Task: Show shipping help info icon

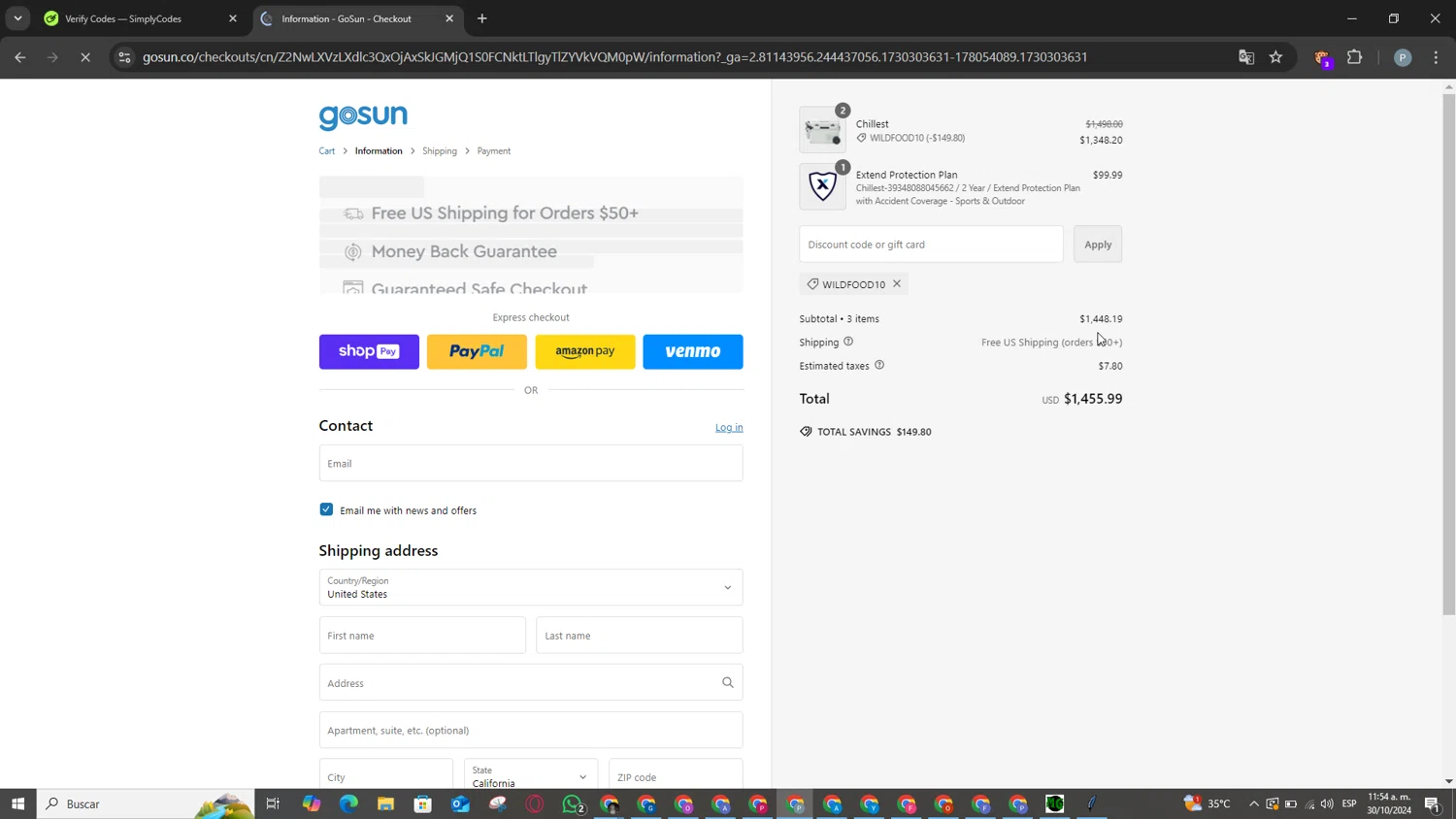Action: pyautogui.click(x=848, y=342)
